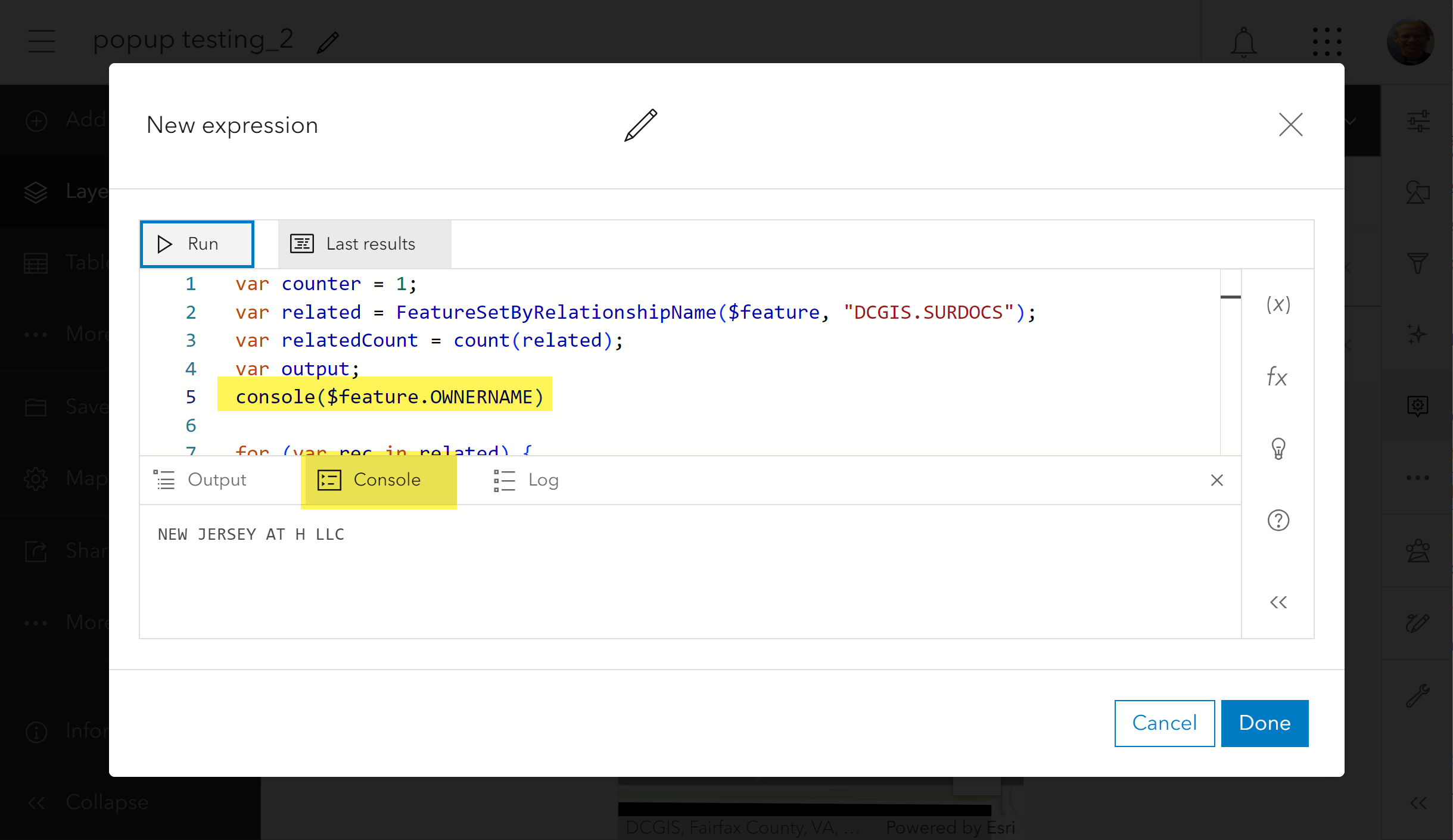Open suggestions lightbulb panel
Image resolution: width=1453 pixels, height=840 pixels.
coord(1278,449)
